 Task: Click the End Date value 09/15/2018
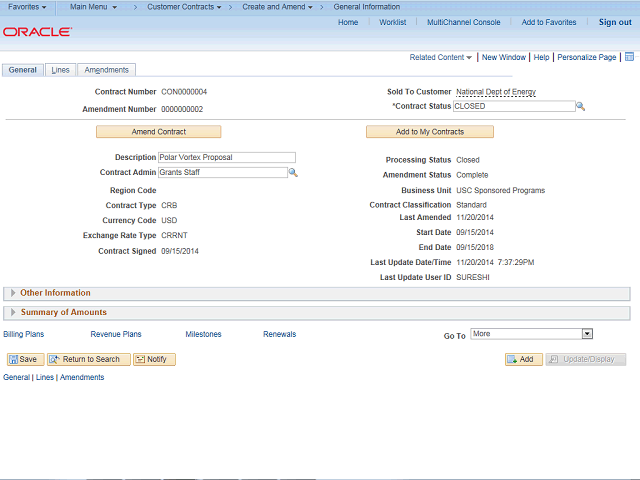point(475,247)
